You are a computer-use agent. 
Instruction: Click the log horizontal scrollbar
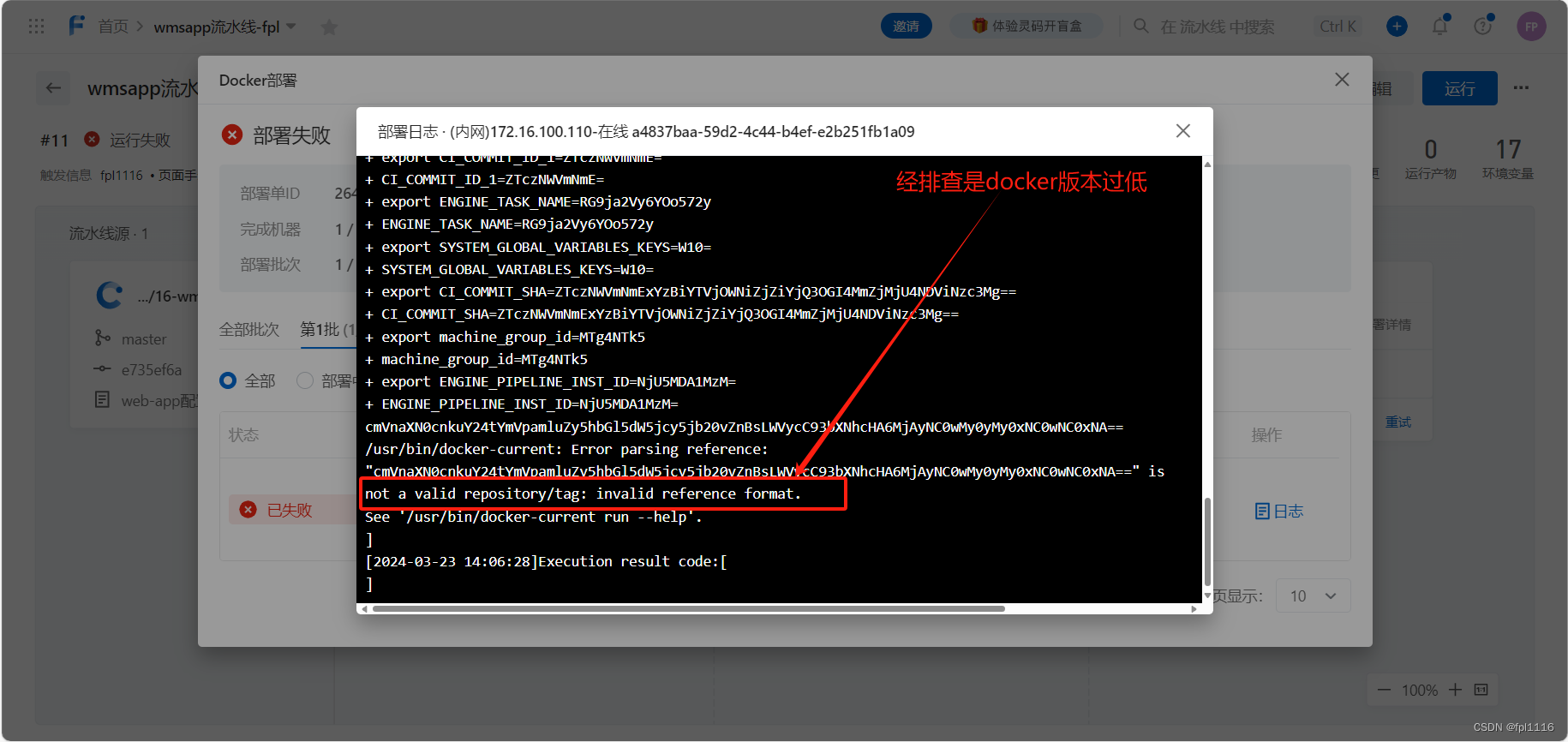click(x=689, y=609)
